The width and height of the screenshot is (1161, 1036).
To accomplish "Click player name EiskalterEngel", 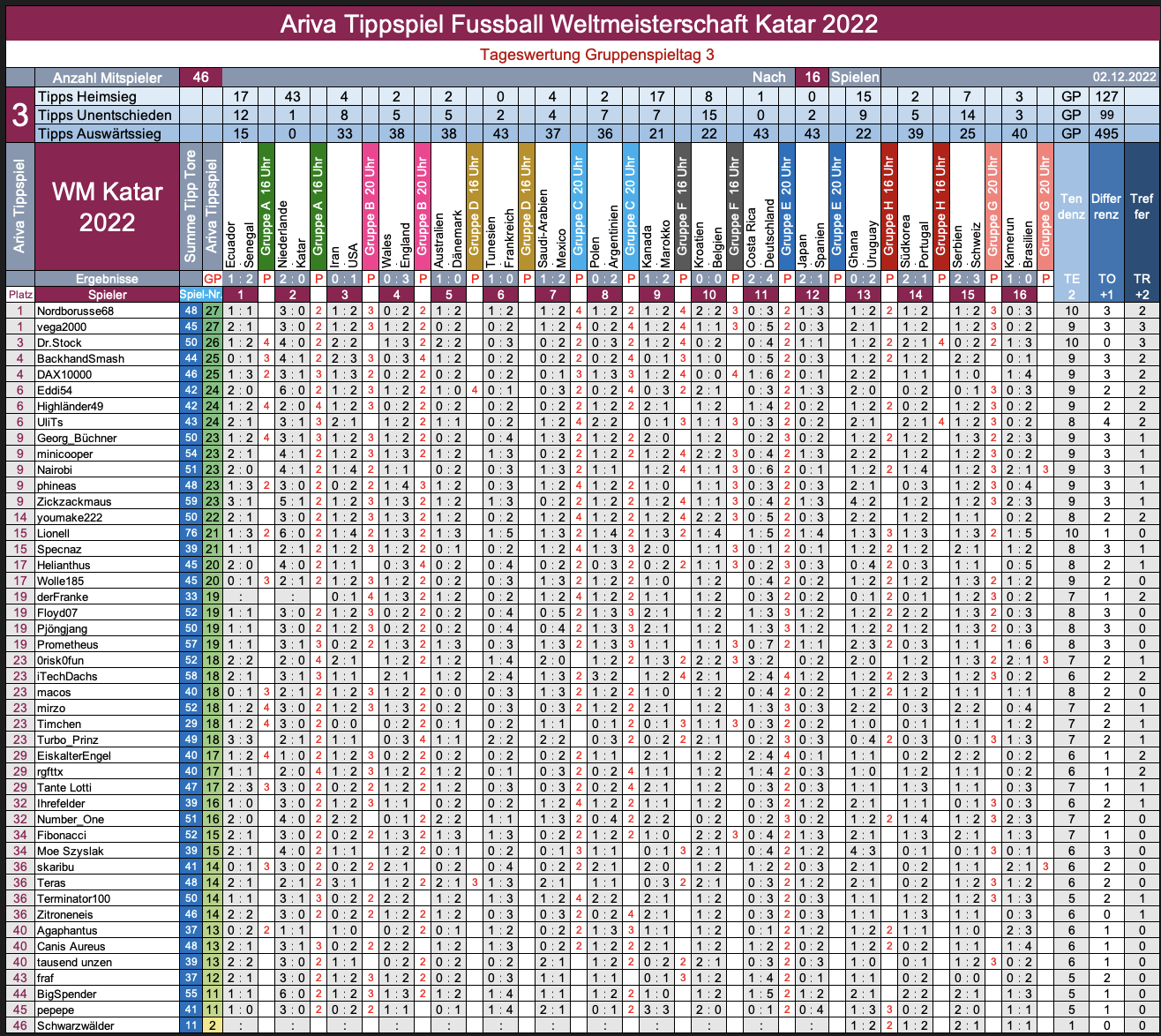I will 74,755.
